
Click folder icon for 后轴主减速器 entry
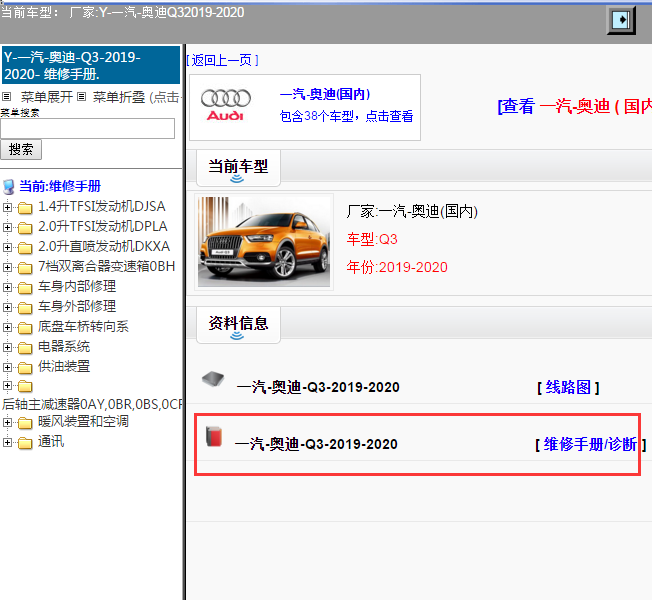(25, 386)
